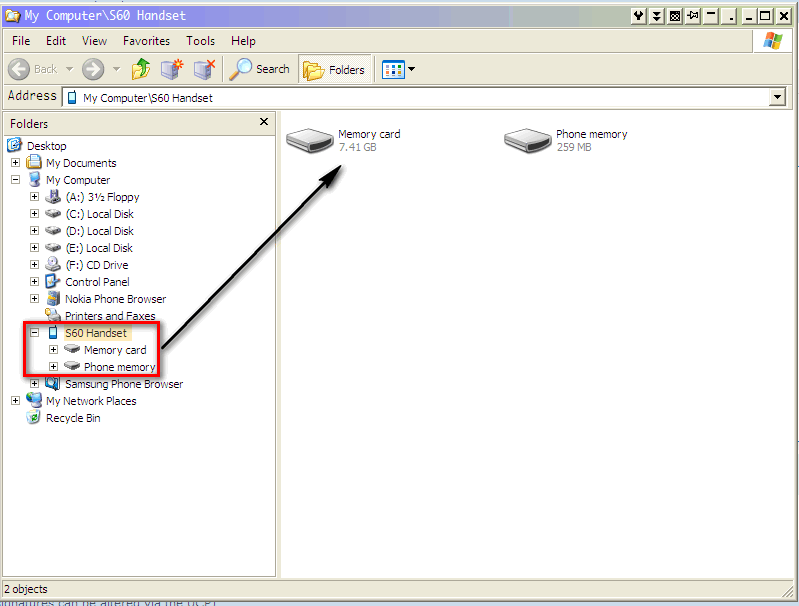Open the Memory card drive icon in main pane
The width and height of the screenshot is (799, 606).
pyautogui.click(x=309, y=141)
